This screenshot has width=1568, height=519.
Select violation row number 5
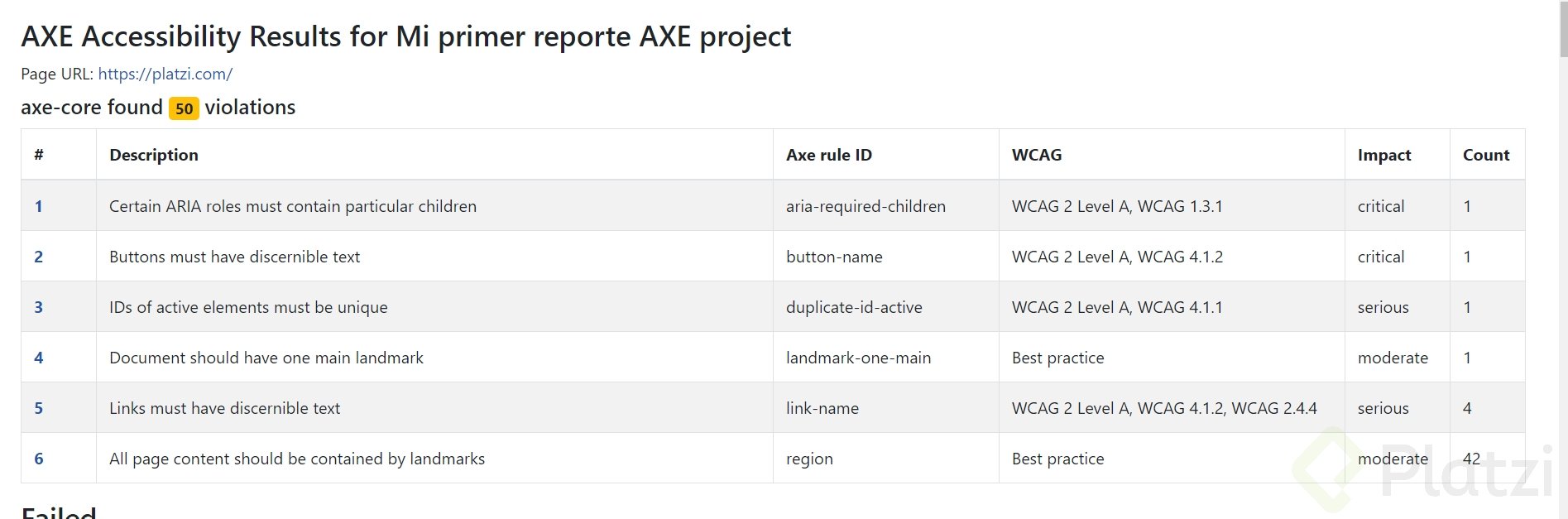[x=38, y=408]
